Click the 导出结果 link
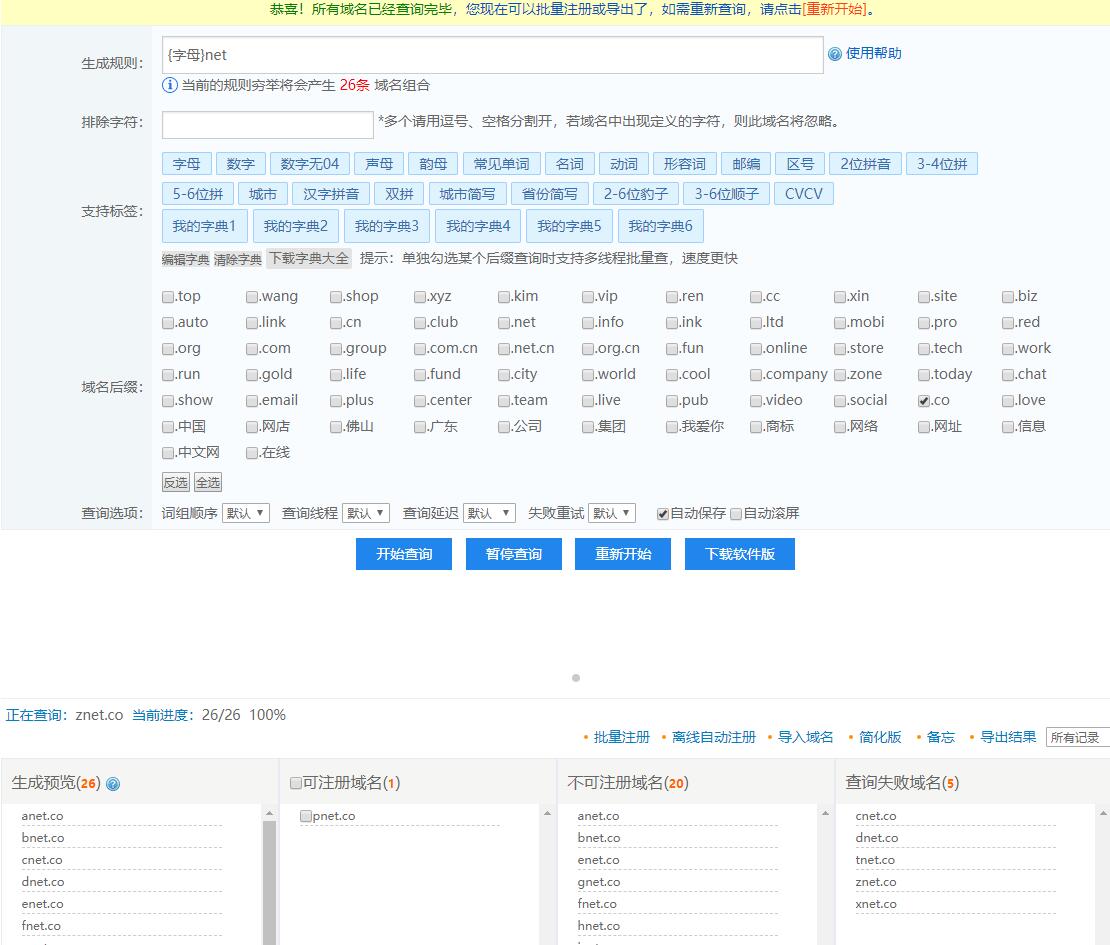The height and width of the screenshot is (945, 1110). pyautogui.click(x=1007, y=737)
